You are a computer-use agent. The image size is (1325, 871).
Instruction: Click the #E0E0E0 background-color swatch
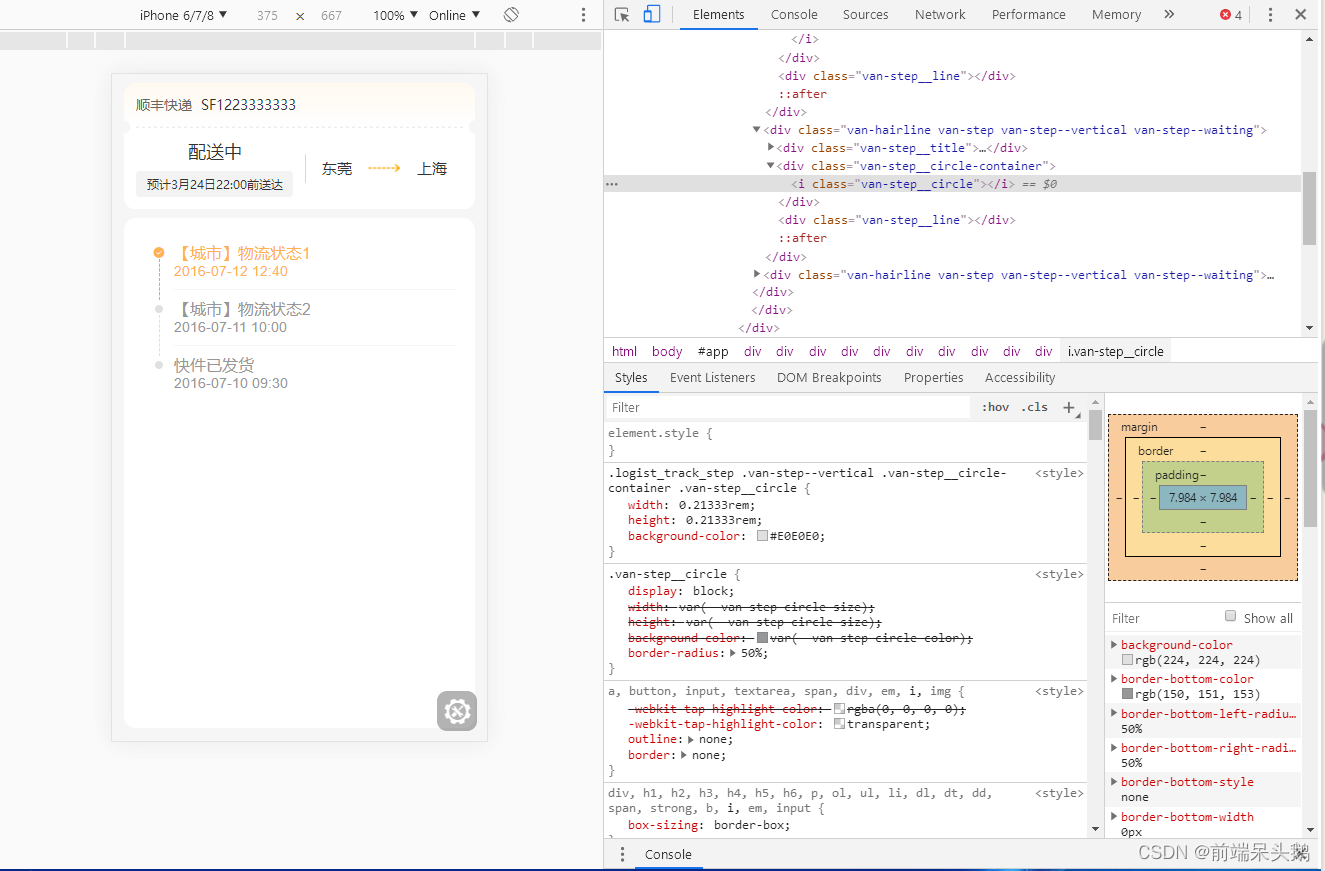coord(762,536)
